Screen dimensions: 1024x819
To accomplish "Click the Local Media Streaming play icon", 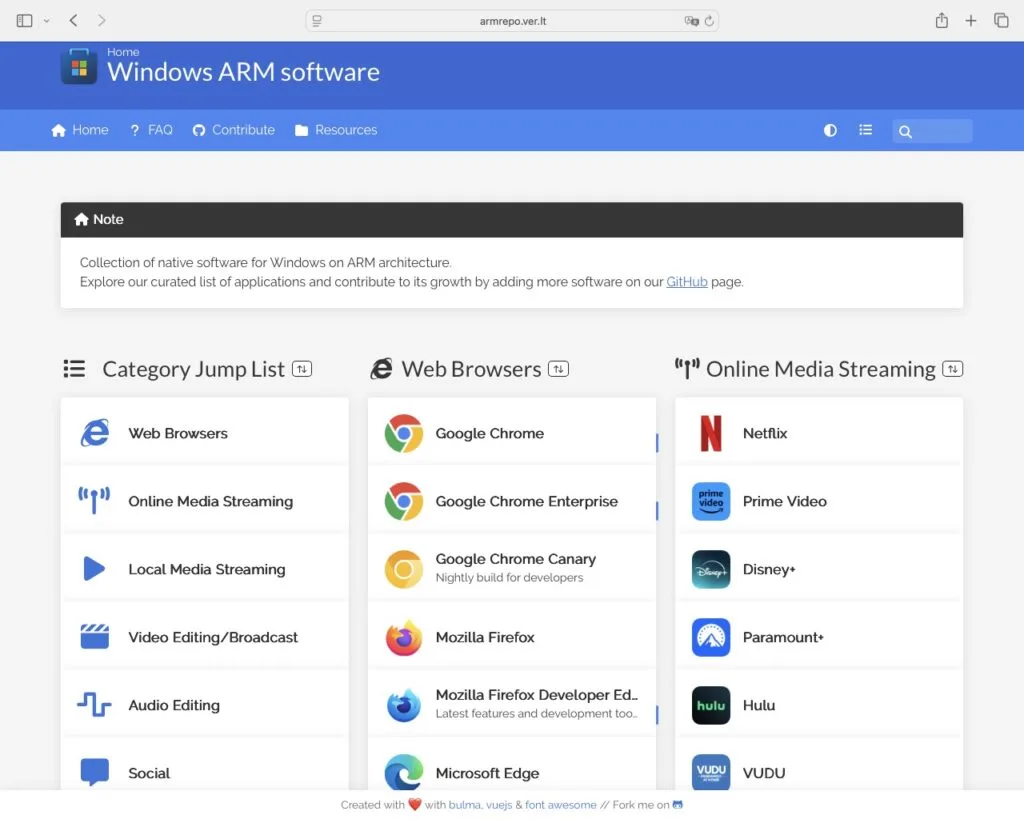I will 95,569.
